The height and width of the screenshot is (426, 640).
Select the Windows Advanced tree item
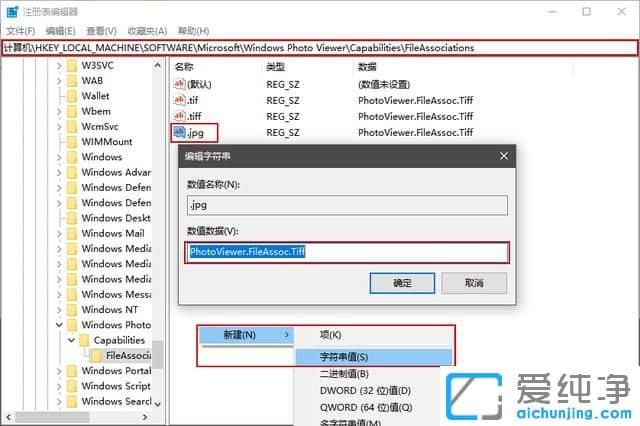point(116,172)
